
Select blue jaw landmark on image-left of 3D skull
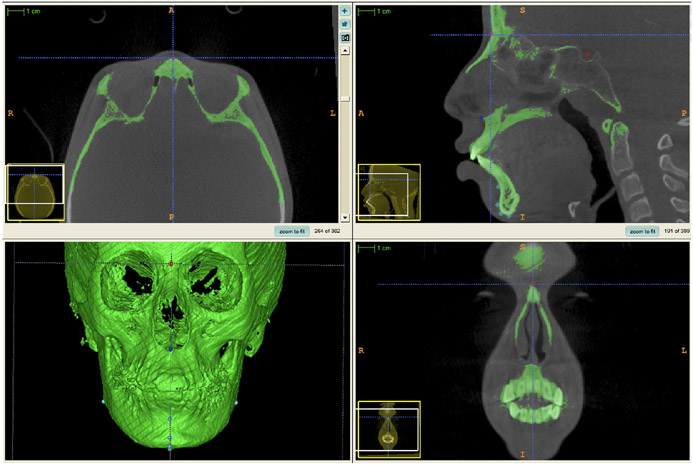103,400
